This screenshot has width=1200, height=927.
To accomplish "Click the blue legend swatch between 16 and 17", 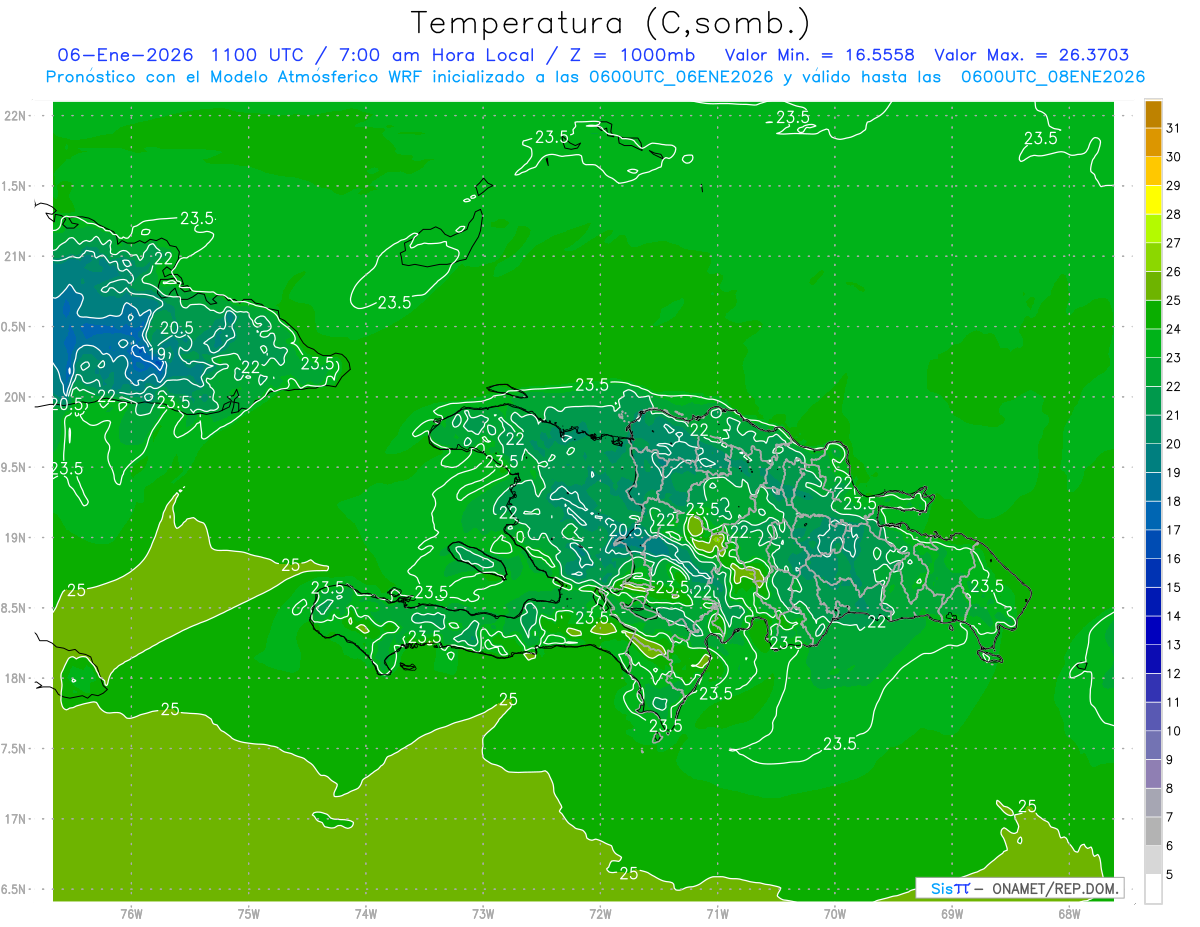I will click(1153, 544).
